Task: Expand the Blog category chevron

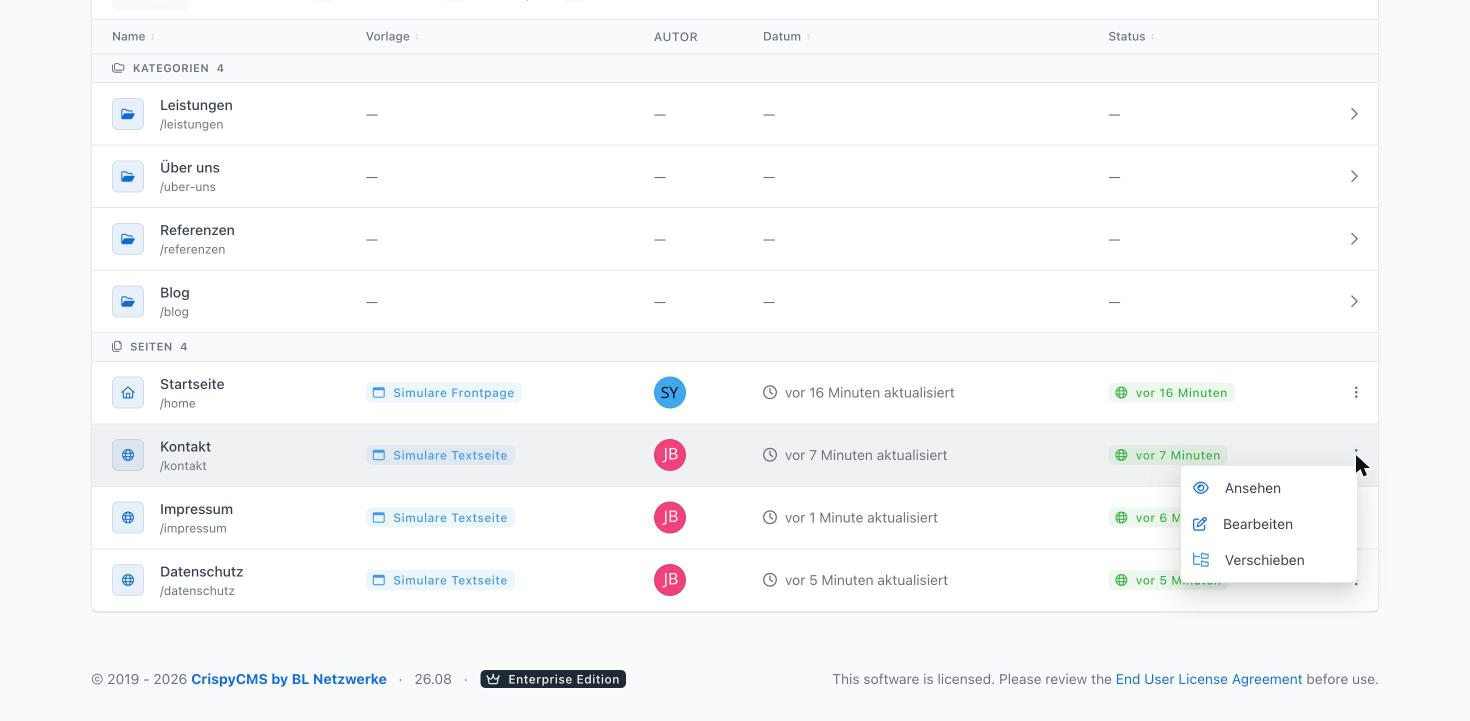Action: click(1354, 301)
